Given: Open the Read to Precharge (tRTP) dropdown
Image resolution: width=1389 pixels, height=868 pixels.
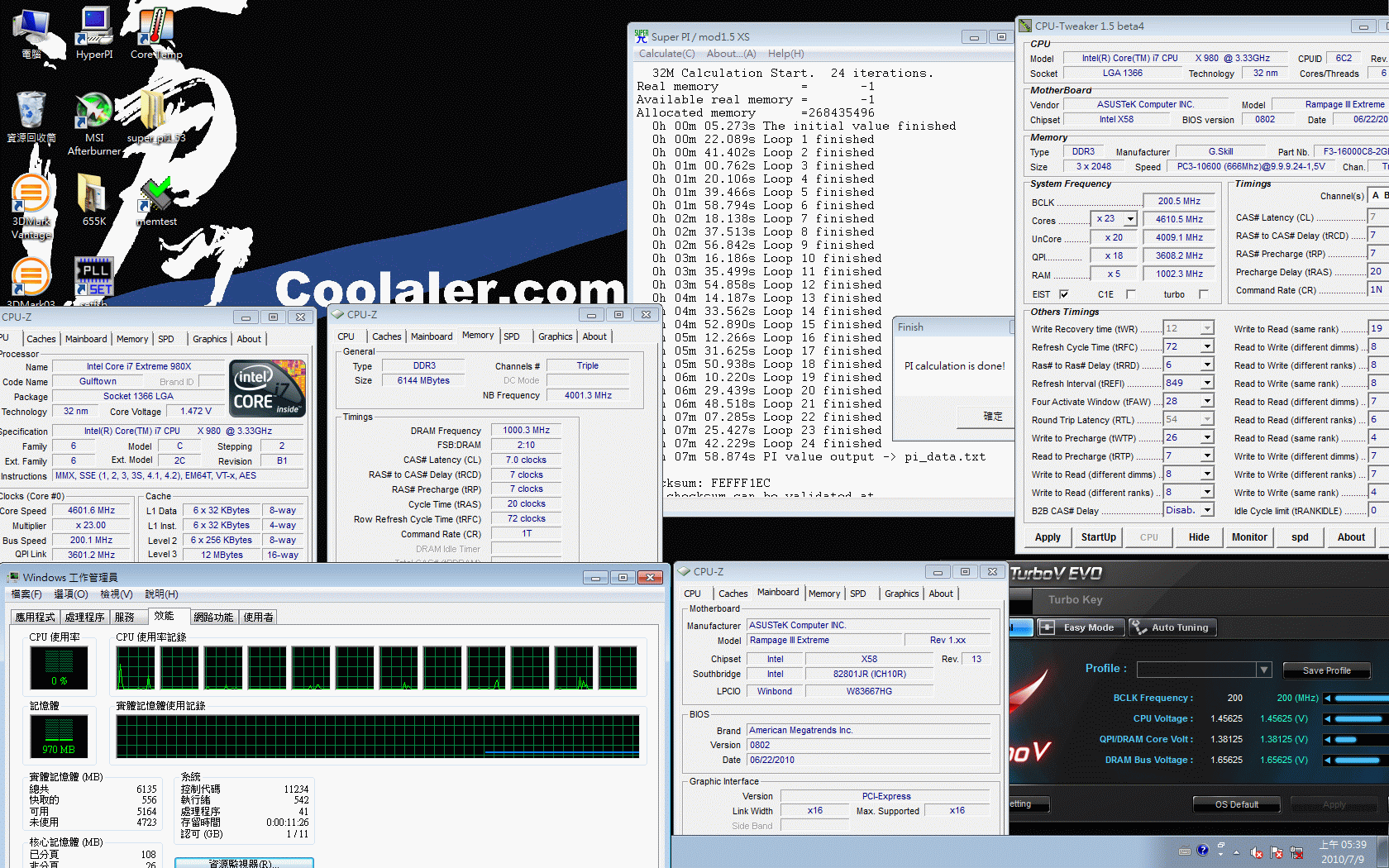Looking at the screenshot, I should [x=1207, y=456].
